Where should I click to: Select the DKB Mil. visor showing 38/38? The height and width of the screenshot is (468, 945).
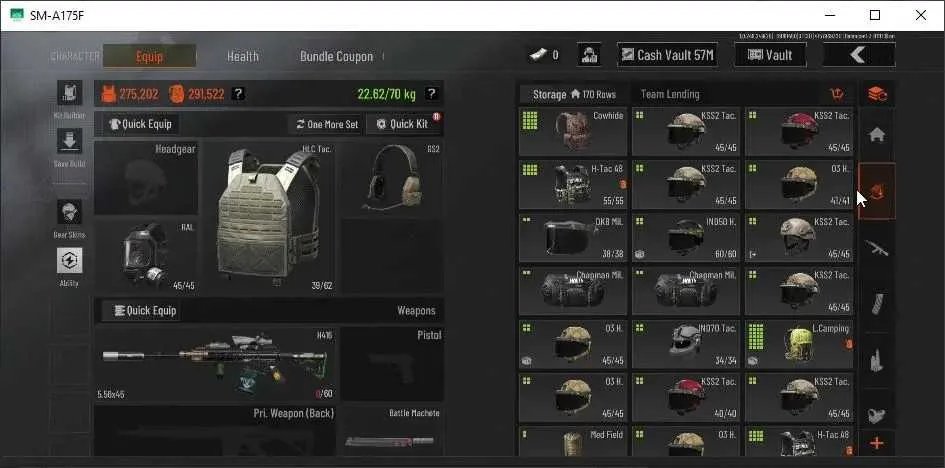click(x=573, y=238)
